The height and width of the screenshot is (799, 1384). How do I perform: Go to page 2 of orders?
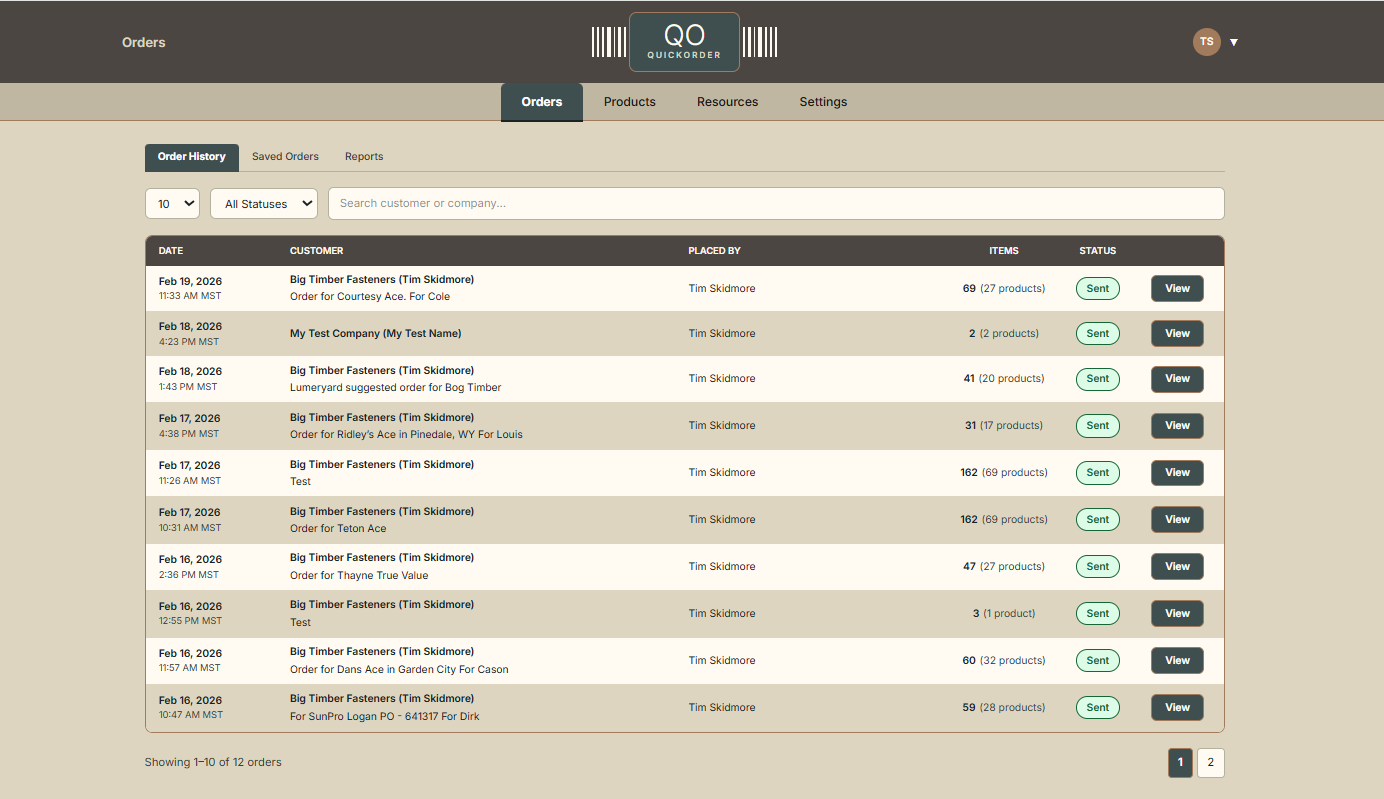pos(1210,763)
